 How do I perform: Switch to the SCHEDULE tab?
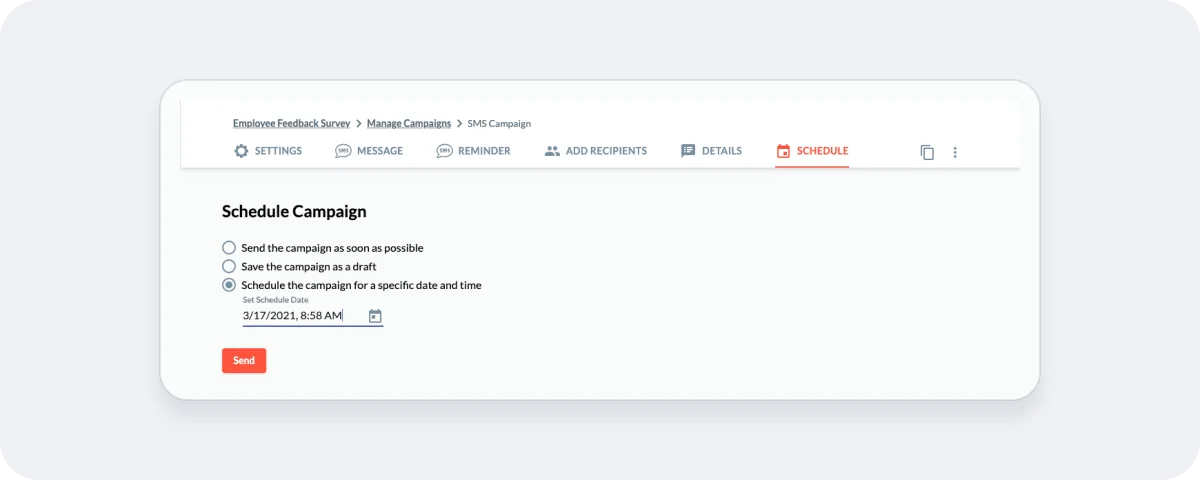(x=812, y=151)
